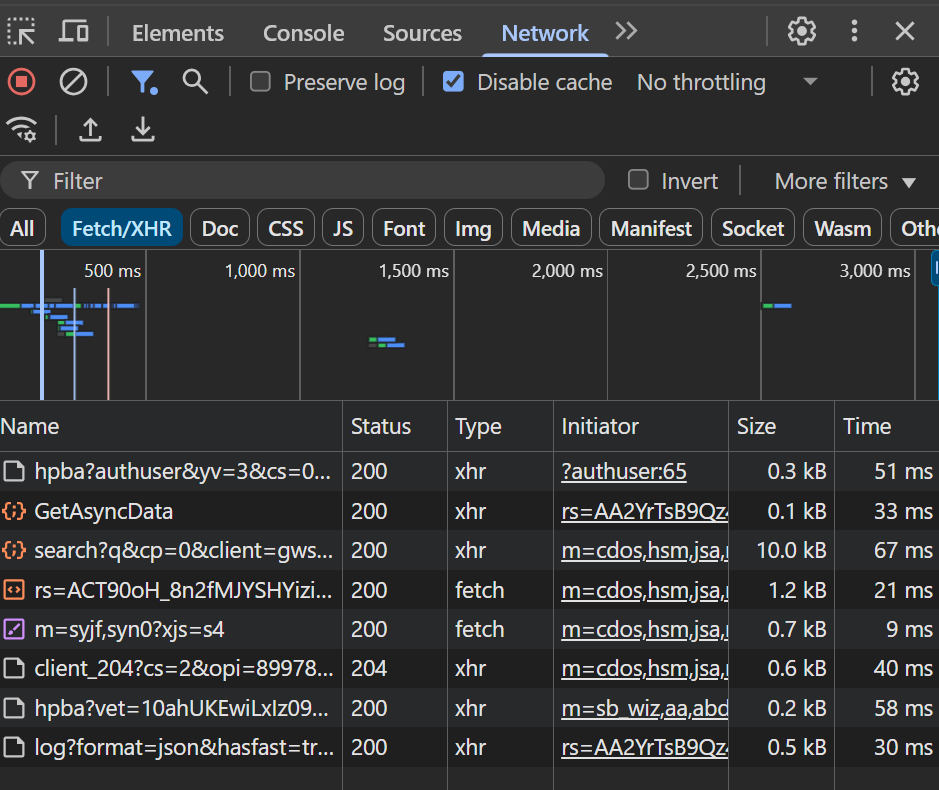Toggle the Fetch/XHR type filter

tap(122, 228)
